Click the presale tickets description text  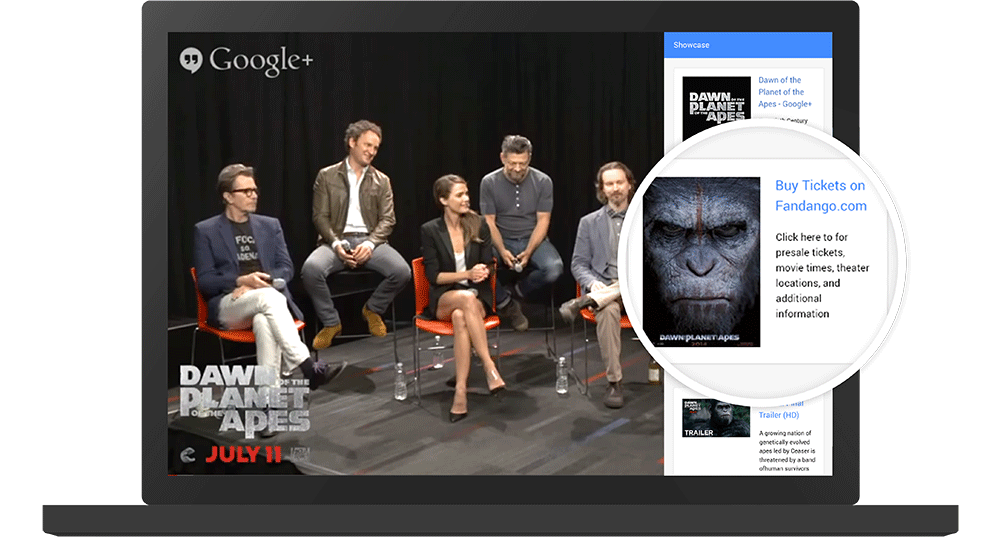pyautogui.click(x=822, y=275)
